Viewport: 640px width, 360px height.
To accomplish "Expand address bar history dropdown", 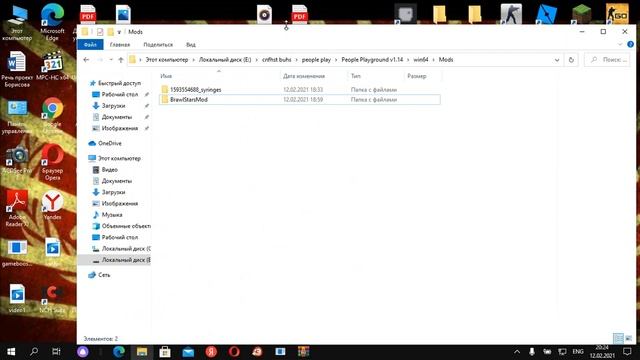I will 557,60.
